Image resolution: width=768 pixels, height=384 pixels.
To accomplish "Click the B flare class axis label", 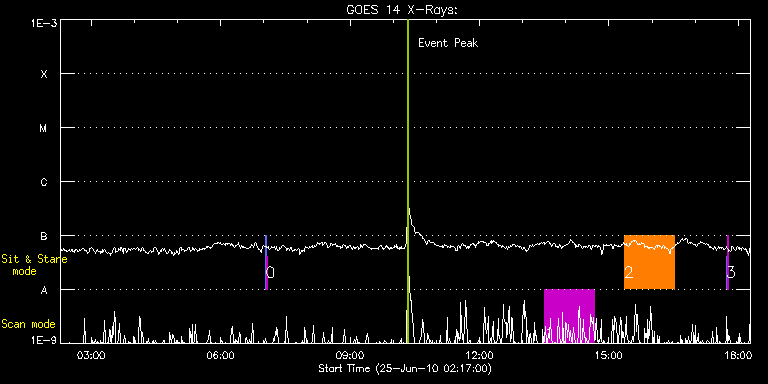I will pyautogui.click(x=44, y=236).
